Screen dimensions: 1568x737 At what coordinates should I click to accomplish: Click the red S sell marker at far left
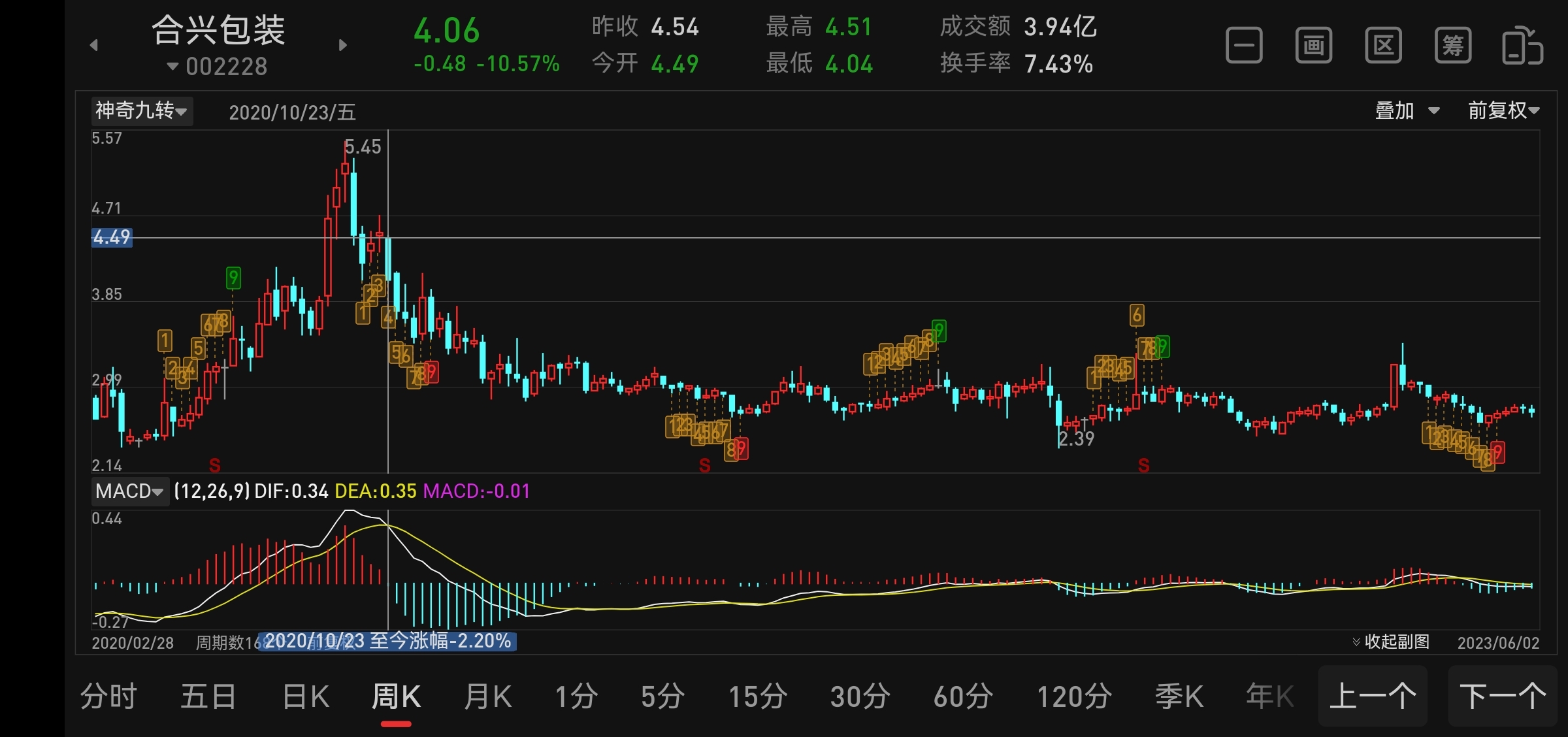tap(214, 465)
